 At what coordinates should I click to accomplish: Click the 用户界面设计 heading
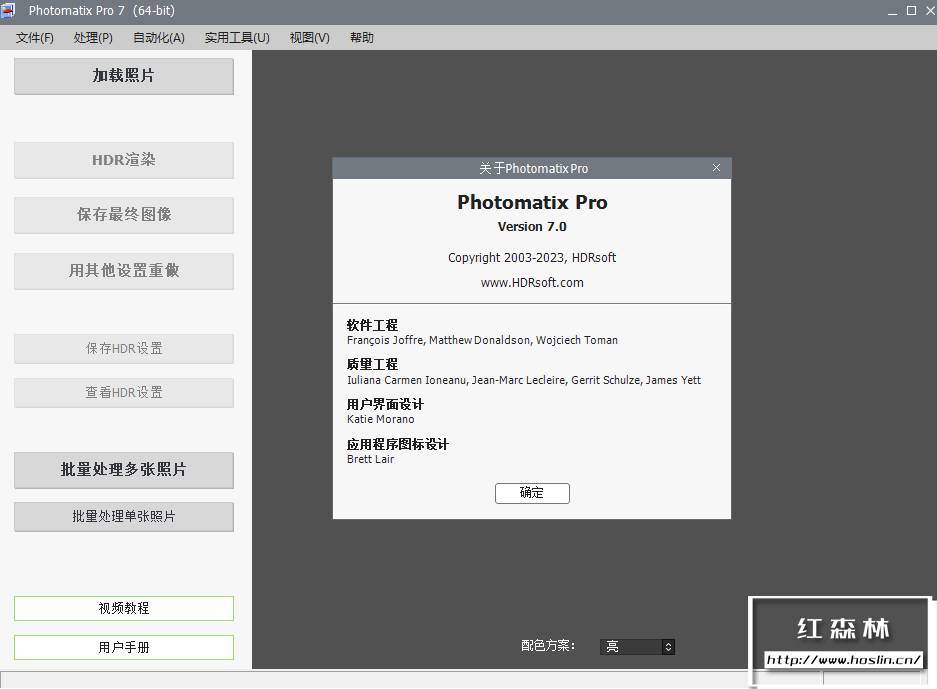[x=385, y=405]
